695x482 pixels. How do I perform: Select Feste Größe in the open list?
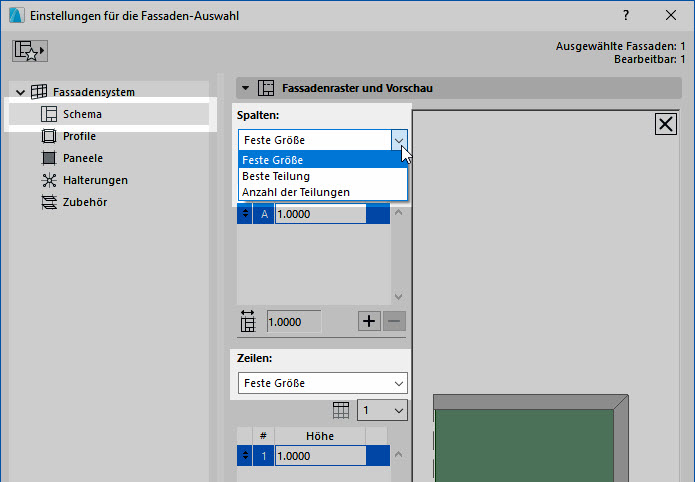(272, 159)
